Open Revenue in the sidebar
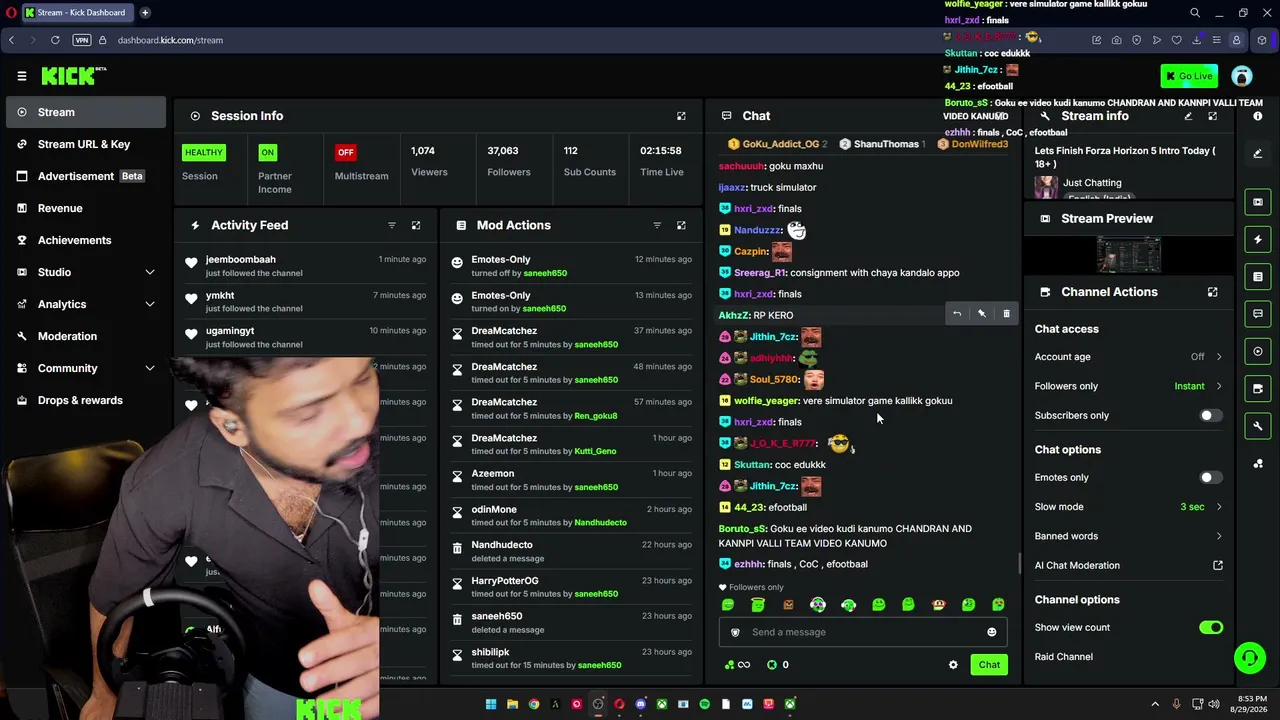This screenshot has width=1280, height=720. [x=85, y=208]
